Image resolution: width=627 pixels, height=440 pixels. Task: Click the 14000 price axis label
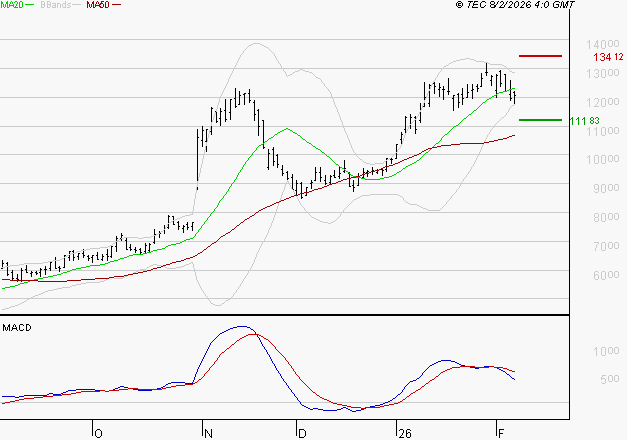603,44
